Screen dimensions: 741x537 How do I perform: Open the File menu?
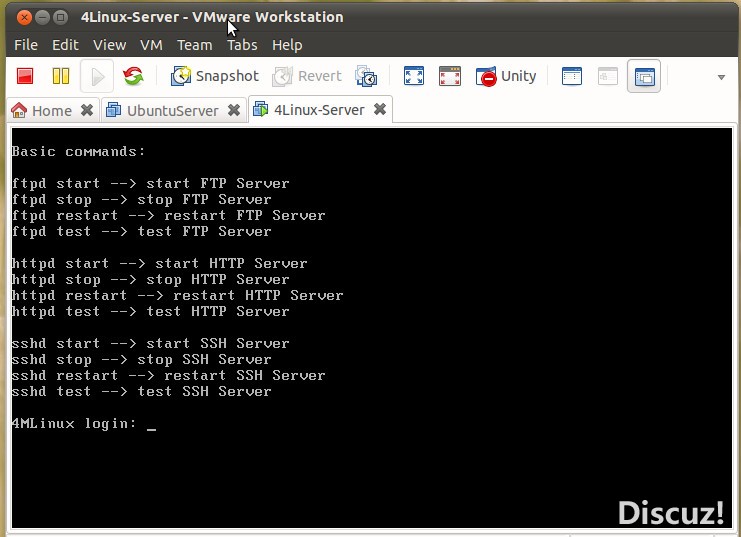pos(26,45)
